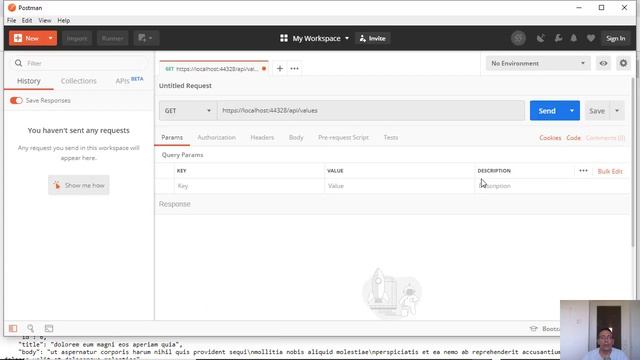Open the My Workspace switcher
640x360 pixels.
click(x=314, y=38)
